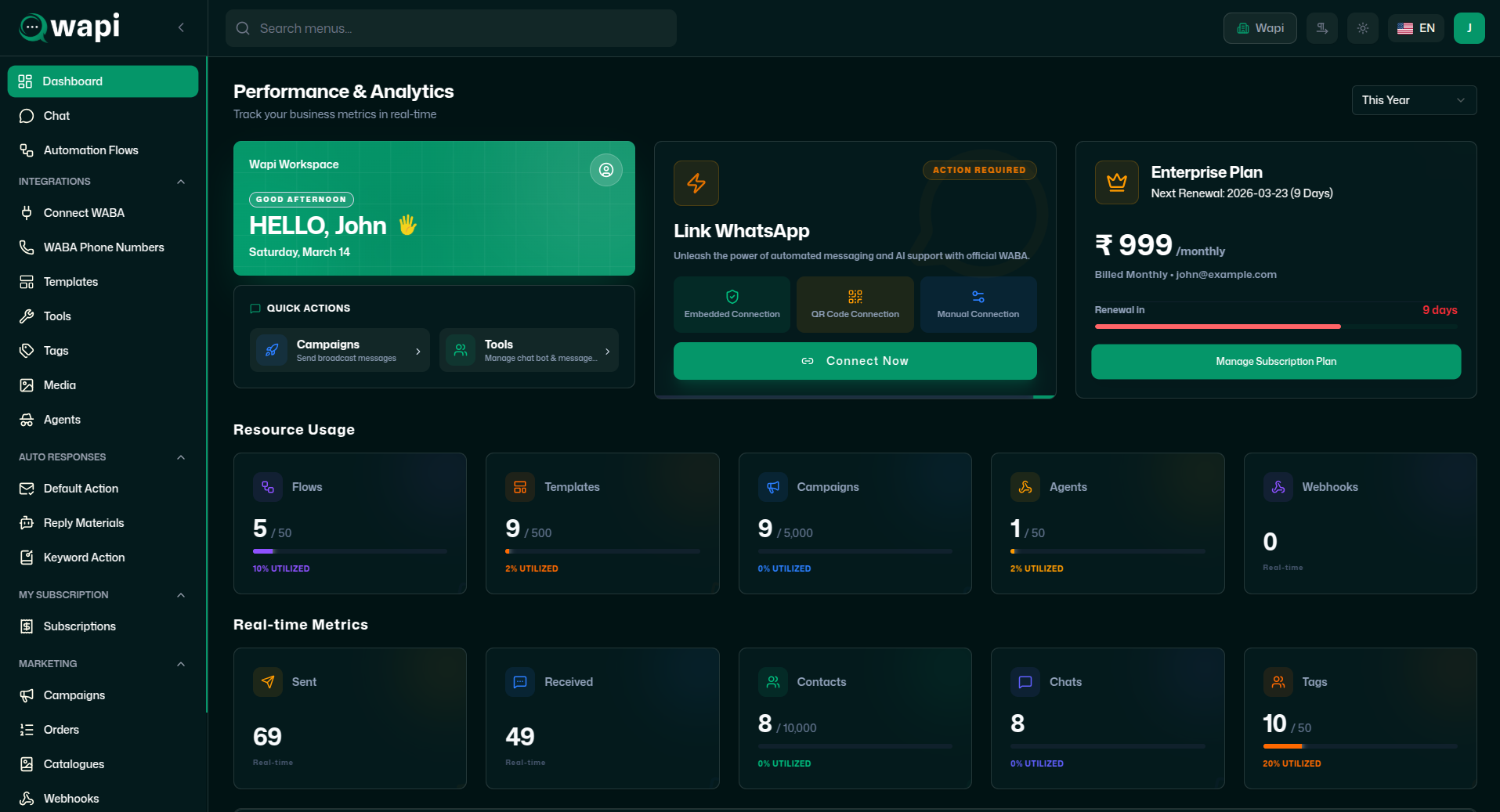Screen dimensions: 1500x812
Task: Open the EN language selector
Action: pos(1415,28)
